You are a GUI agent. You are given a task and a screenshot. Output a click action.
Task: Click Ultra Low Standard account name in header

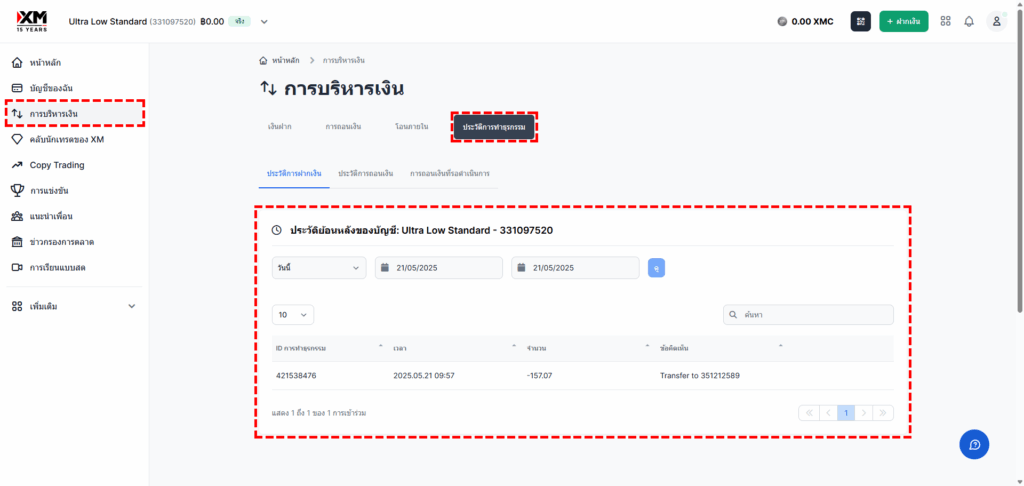108,22
